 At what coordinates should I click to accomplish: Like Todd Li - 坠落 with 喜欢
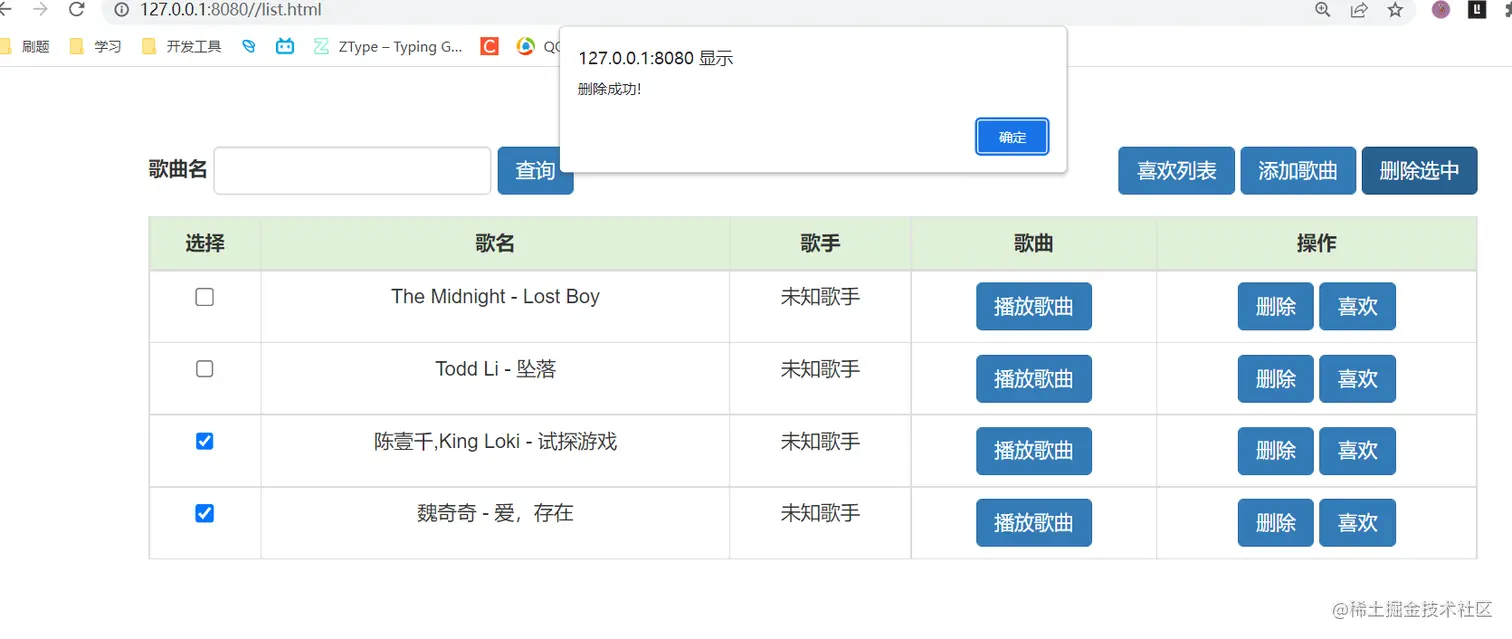(1358, 379)
